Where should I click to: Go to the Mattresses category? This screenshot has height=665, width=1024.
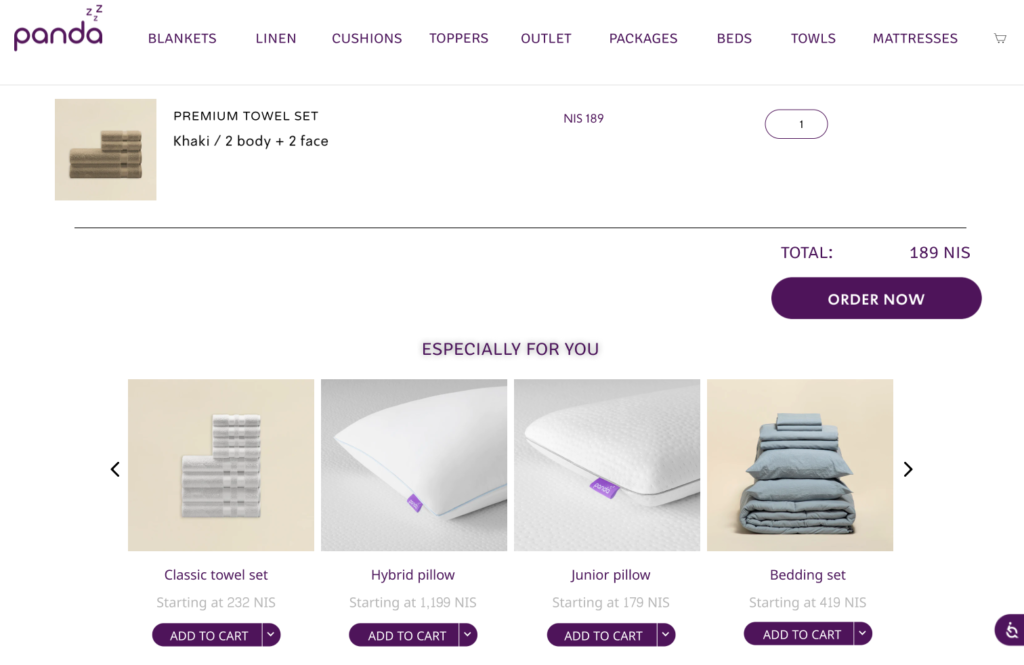[915, 39]
